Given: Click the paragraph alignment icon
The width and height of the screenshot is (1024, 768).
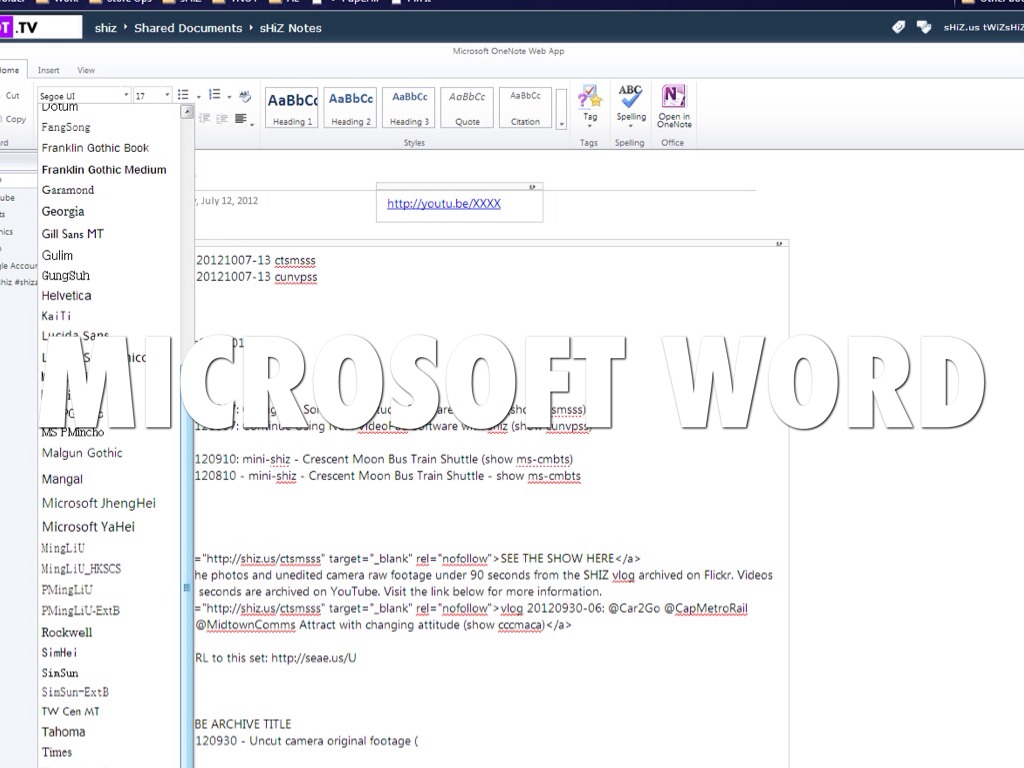Looking at the screenshot, I should click(241, 119).
